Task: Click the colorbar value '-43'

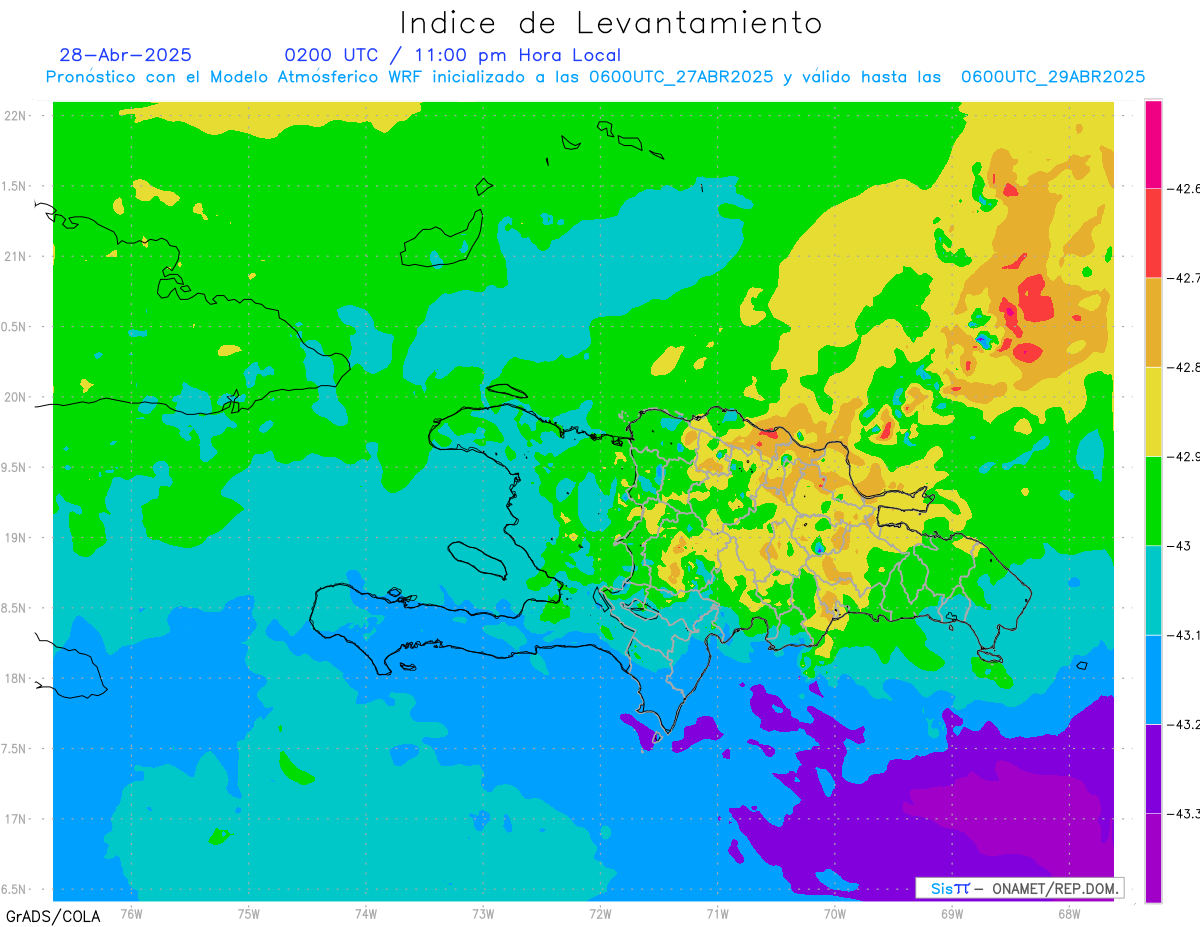Action: tap(1178, 545)
